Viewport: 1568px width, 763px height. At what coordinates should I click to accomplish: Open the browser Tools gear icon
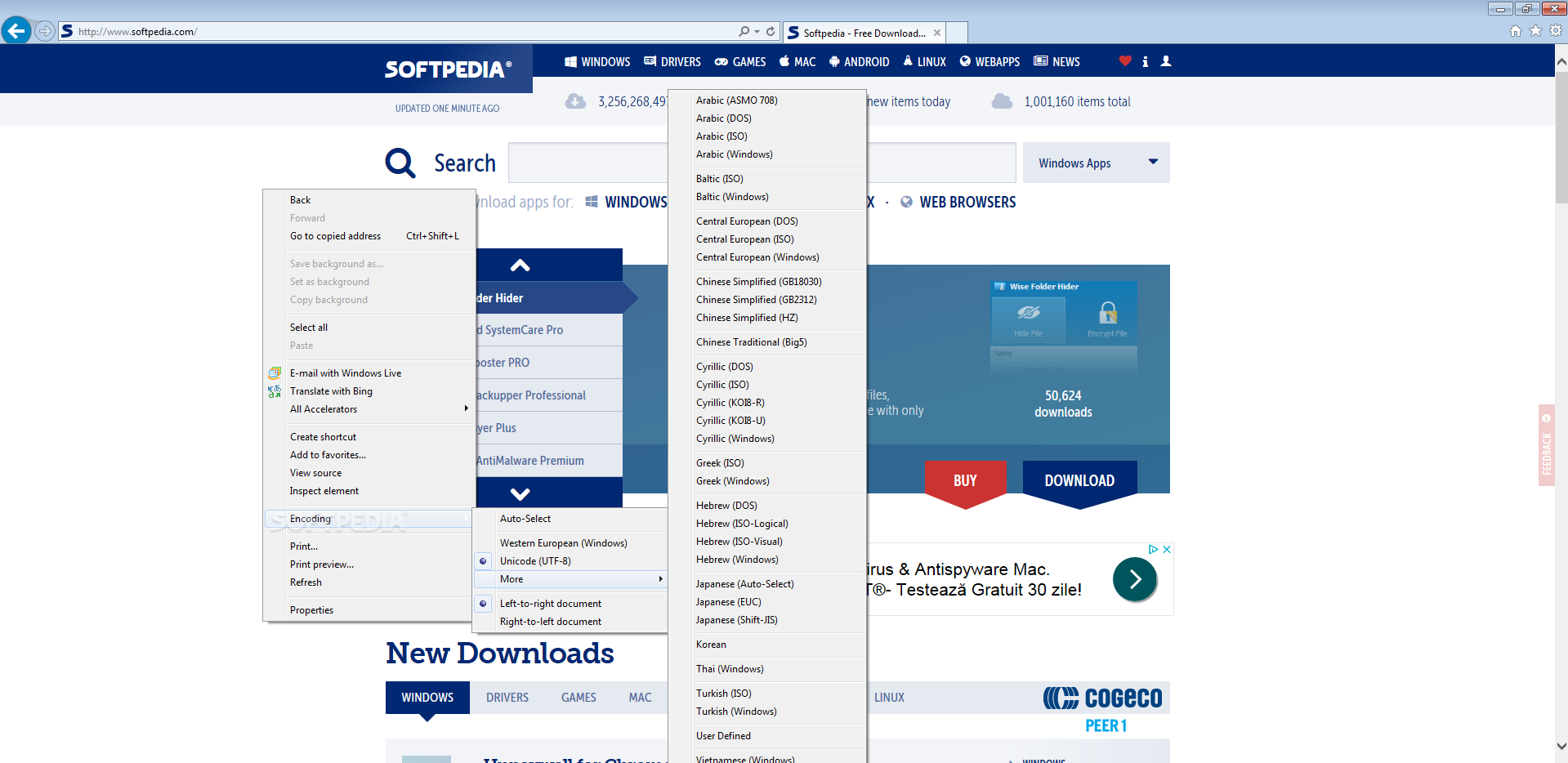click(1556, 31)
